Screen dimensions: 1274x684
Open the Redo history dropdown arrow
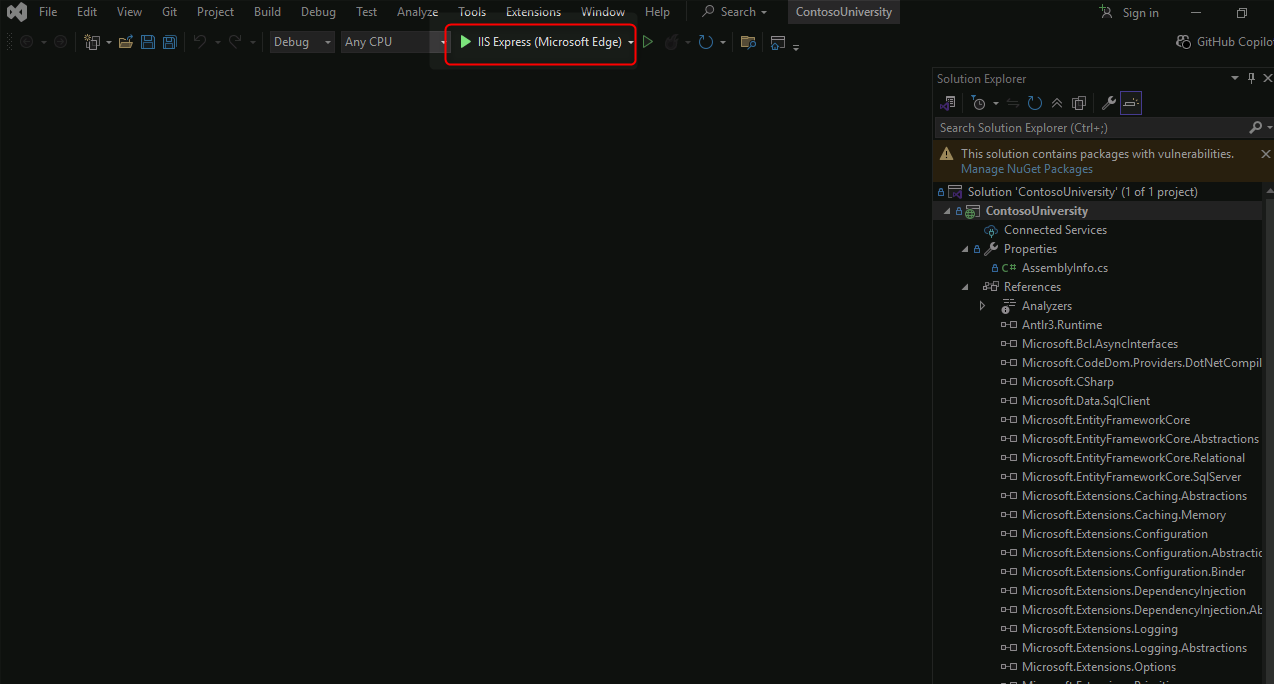pos(252,43)
